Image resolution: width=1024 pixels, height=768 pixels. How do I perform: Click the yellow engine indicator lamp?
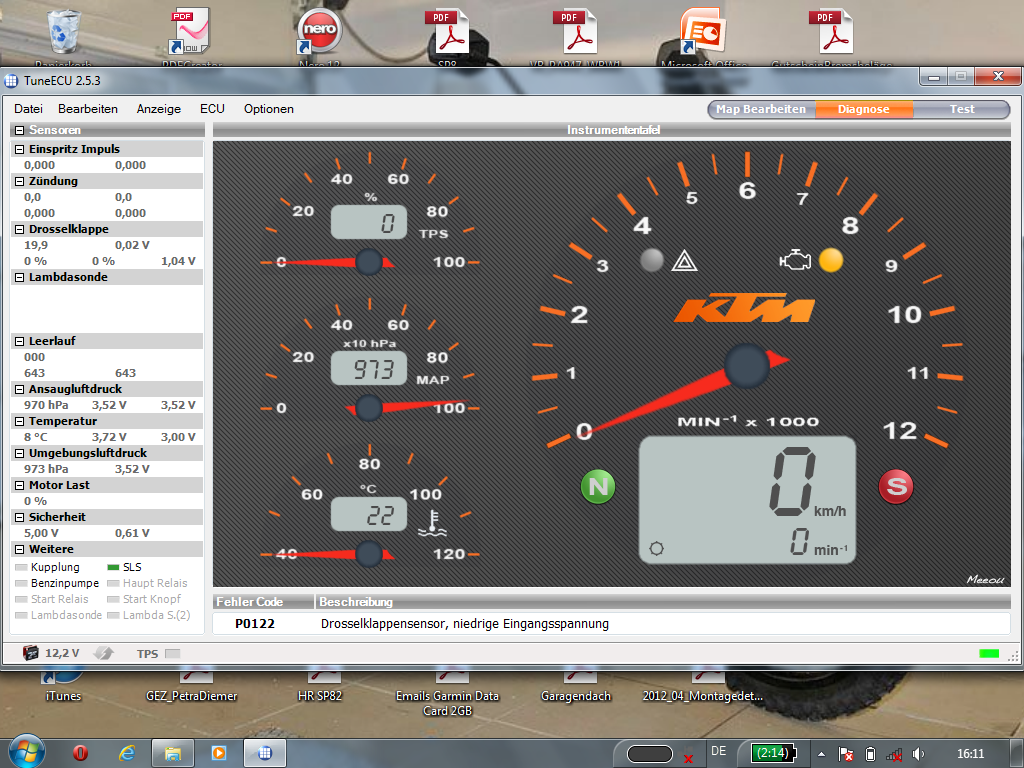coord(830,261)
